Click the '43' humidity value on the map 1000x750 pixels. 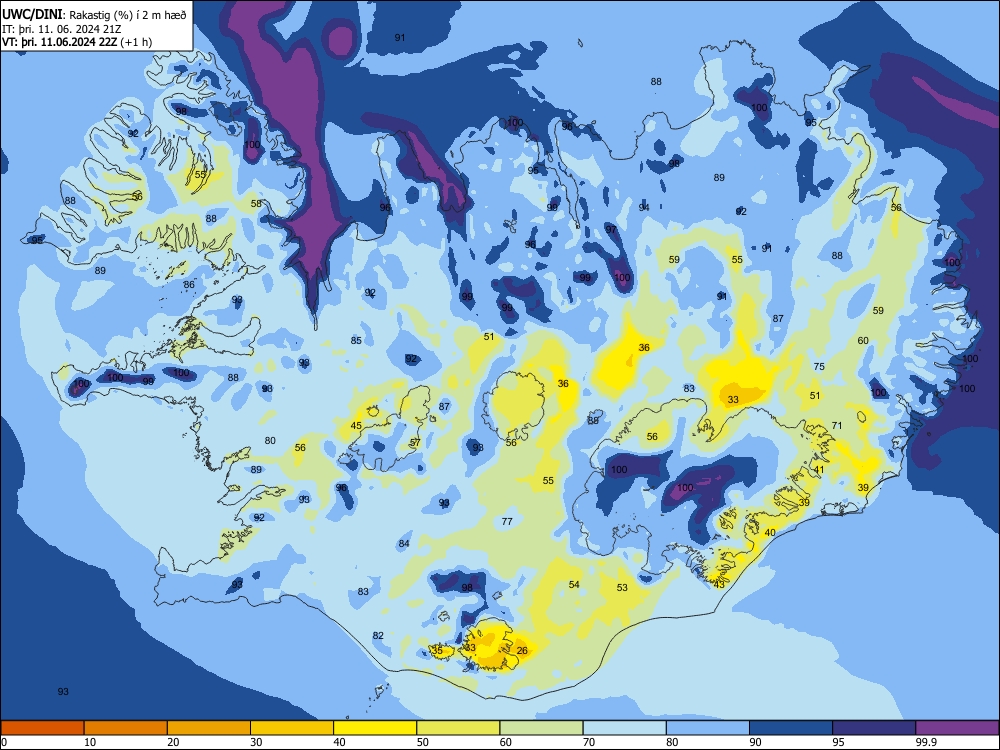719,584
